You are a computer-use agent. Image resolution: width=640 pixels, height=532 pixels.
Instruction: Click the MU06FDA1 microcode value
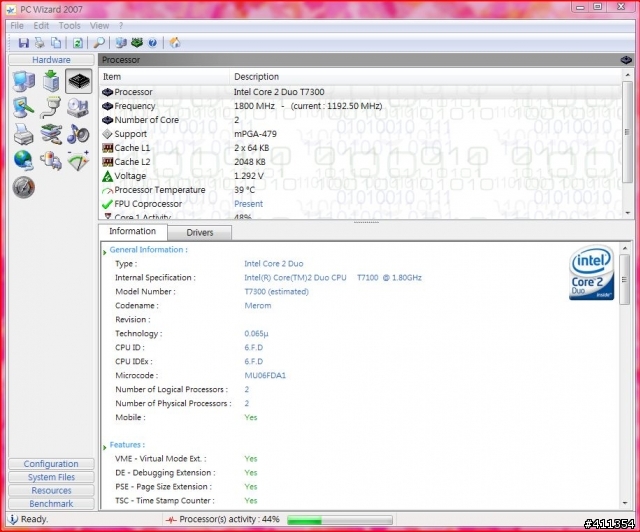click(265, 376)
